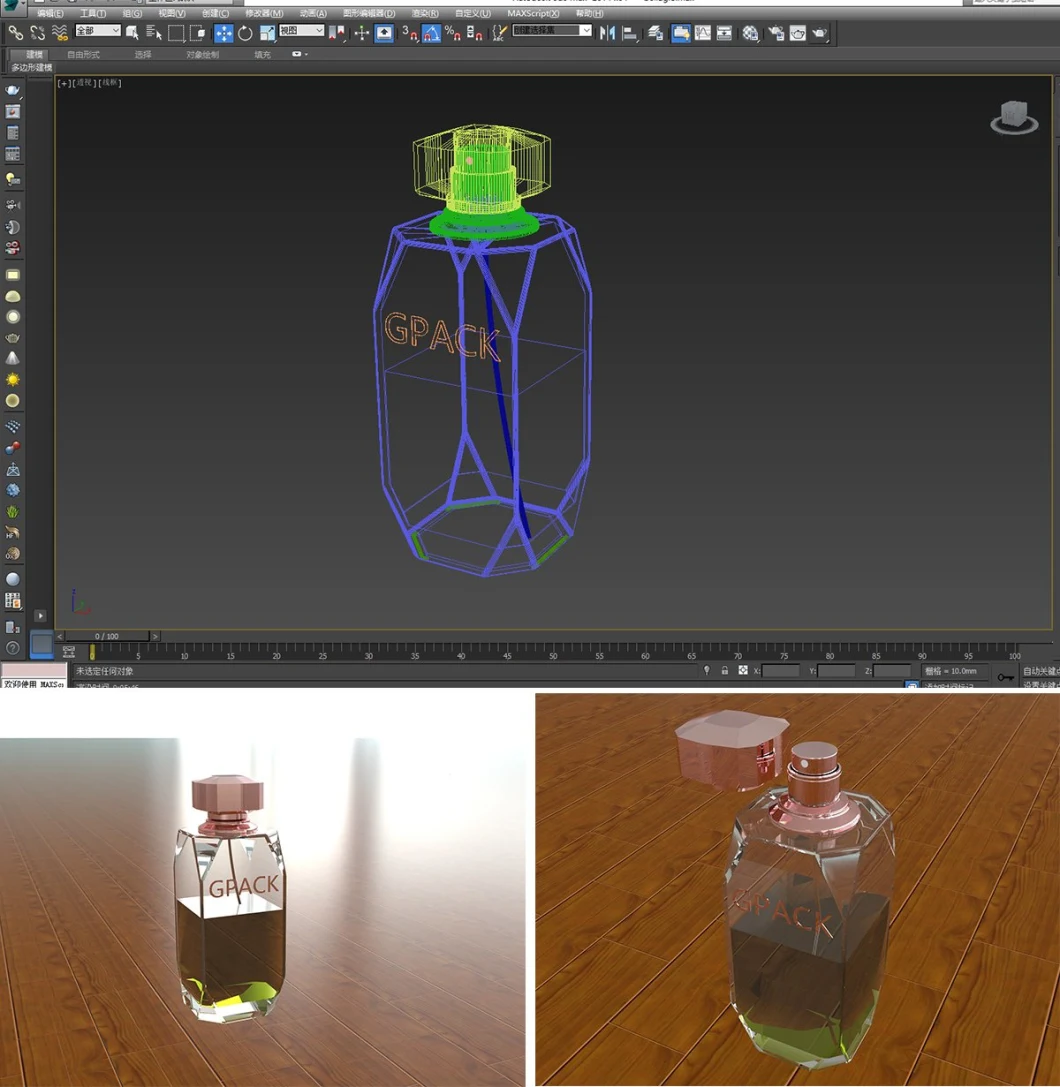Toggle the Angle Snap button
Viewport: 1060px width, 1087px height.
pos(431,33)
